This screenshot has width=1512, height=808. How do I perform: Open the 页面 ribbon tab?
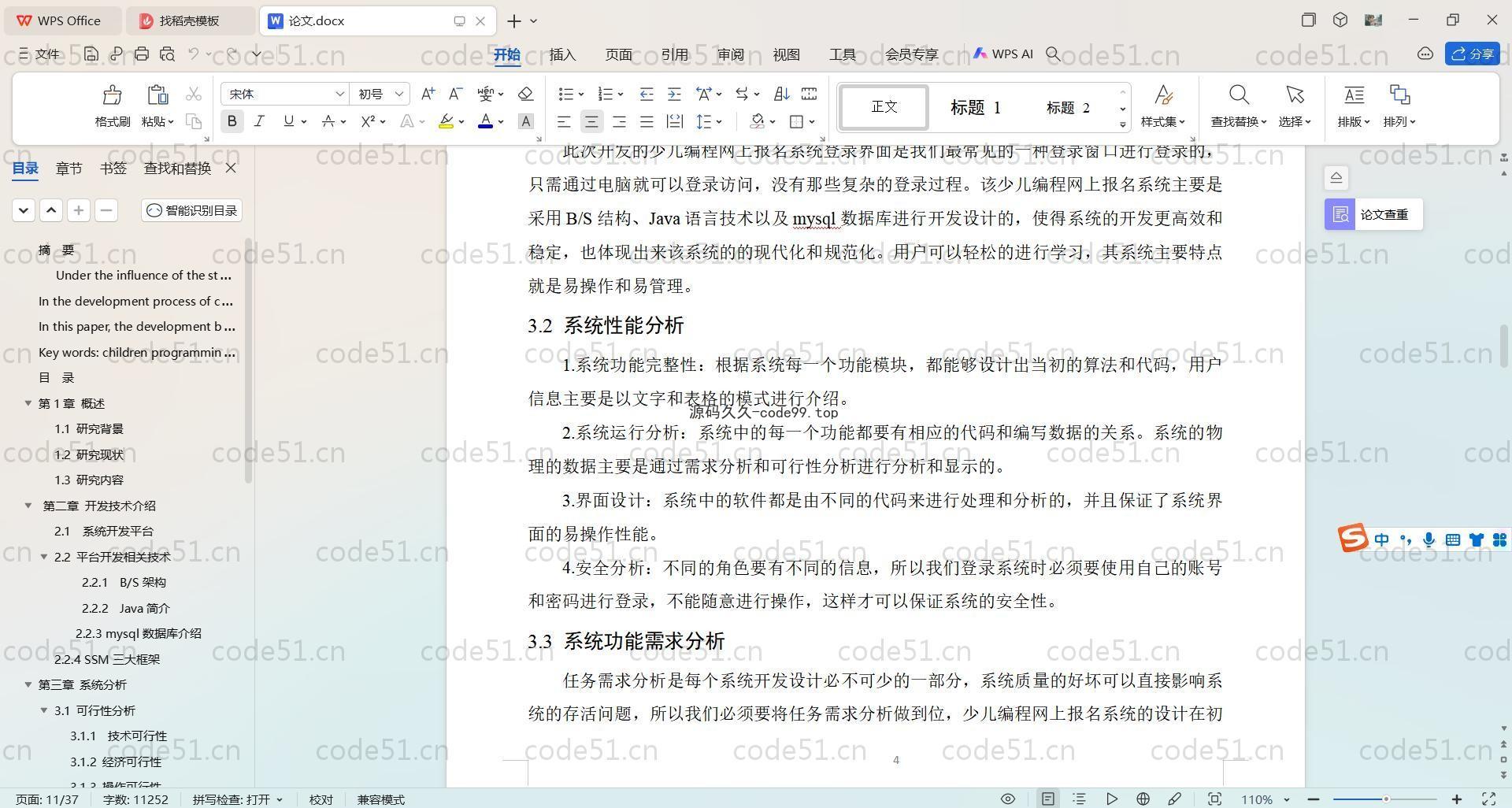click(x=619, y=54)
